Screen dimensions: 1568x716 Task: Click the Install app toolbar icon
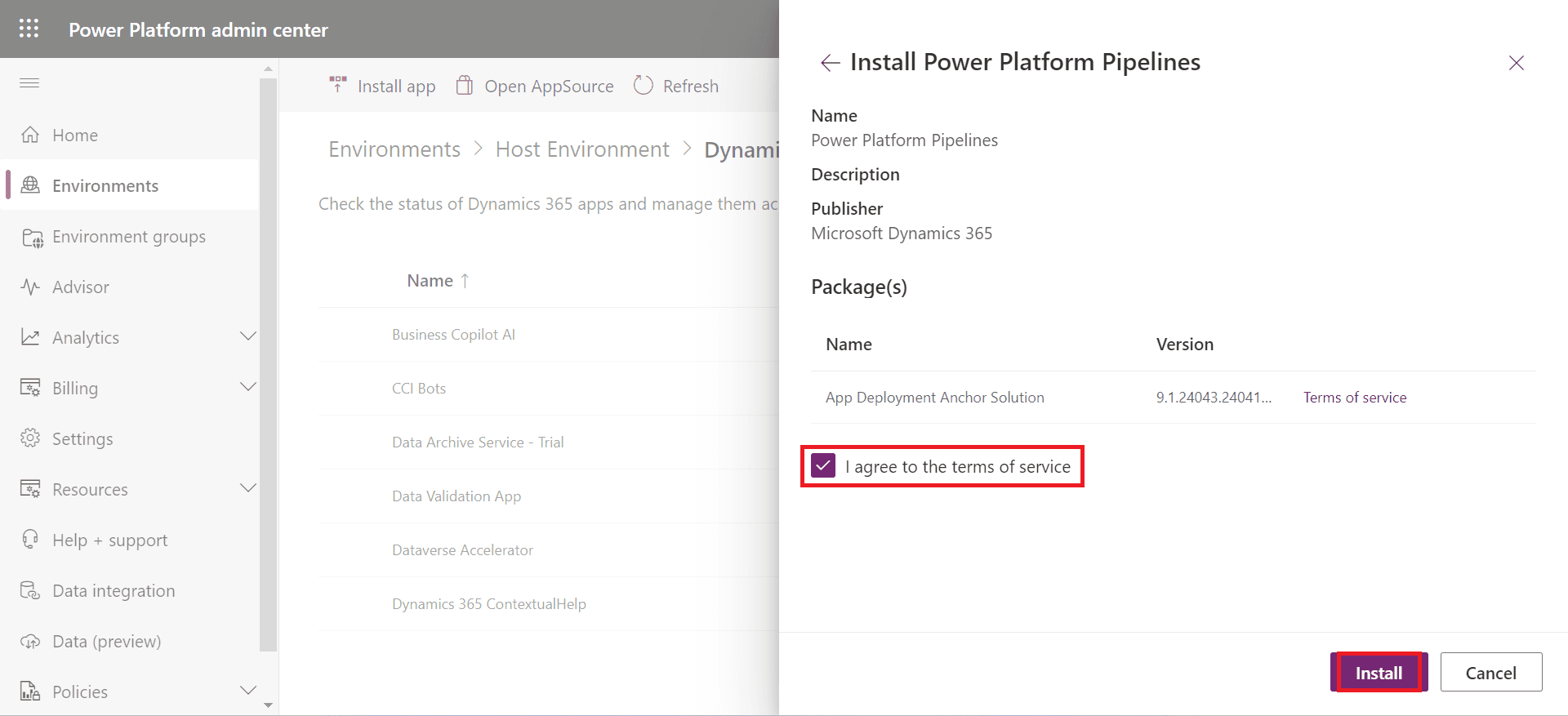click(x=338, y=85)
